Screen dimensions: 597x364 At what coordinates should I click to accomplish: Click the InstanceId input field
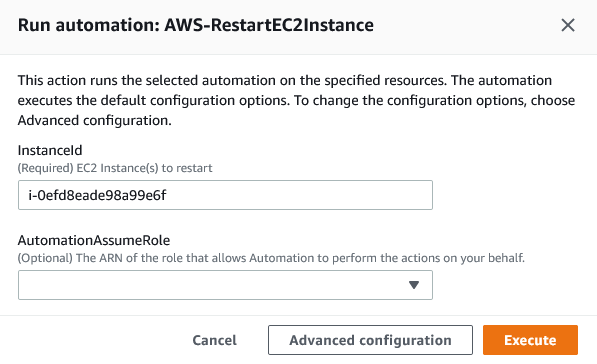tap(225, 195)
